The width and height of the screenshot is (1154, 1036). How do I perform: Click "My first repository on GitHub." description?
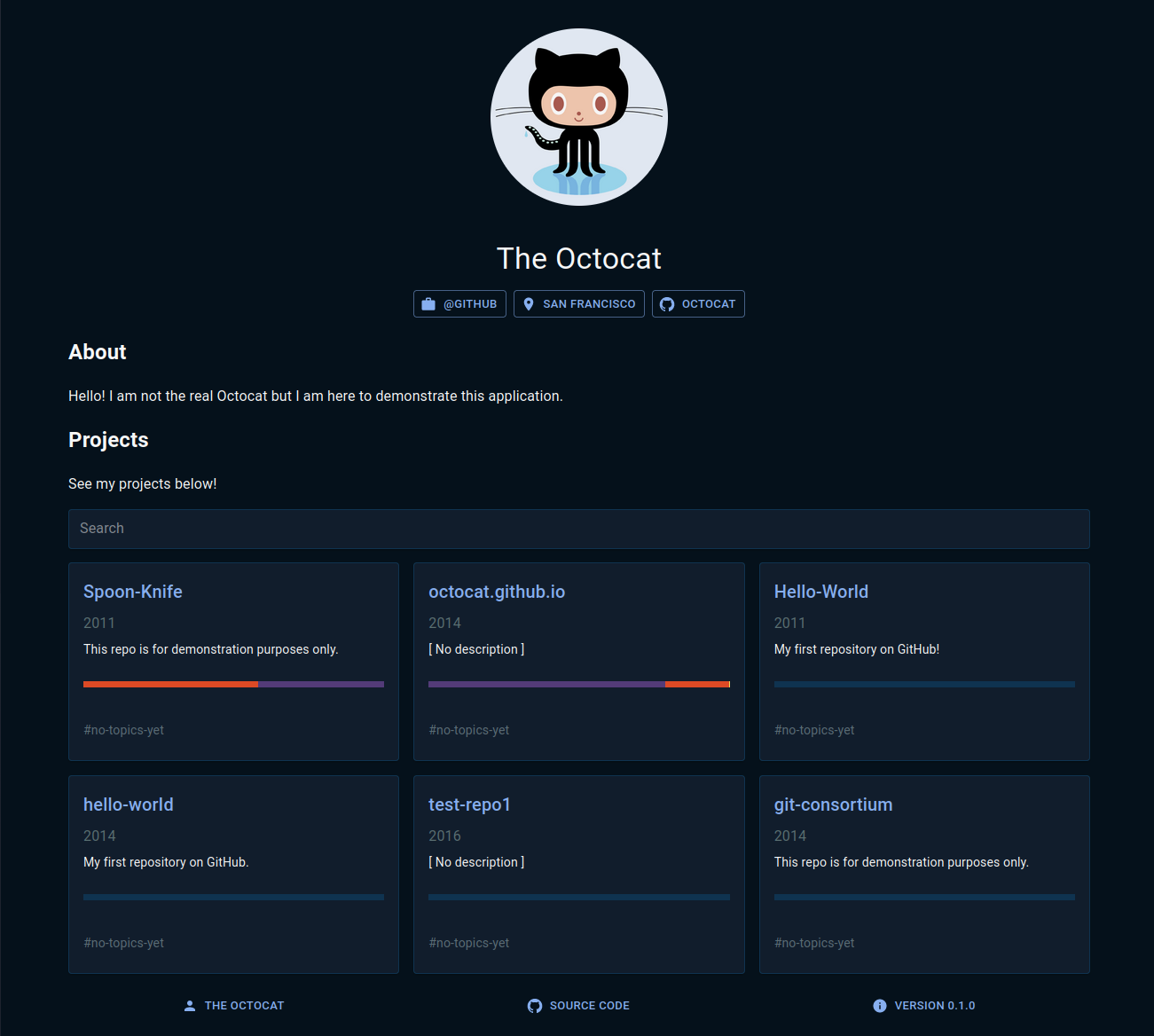[x=166, y=862]
